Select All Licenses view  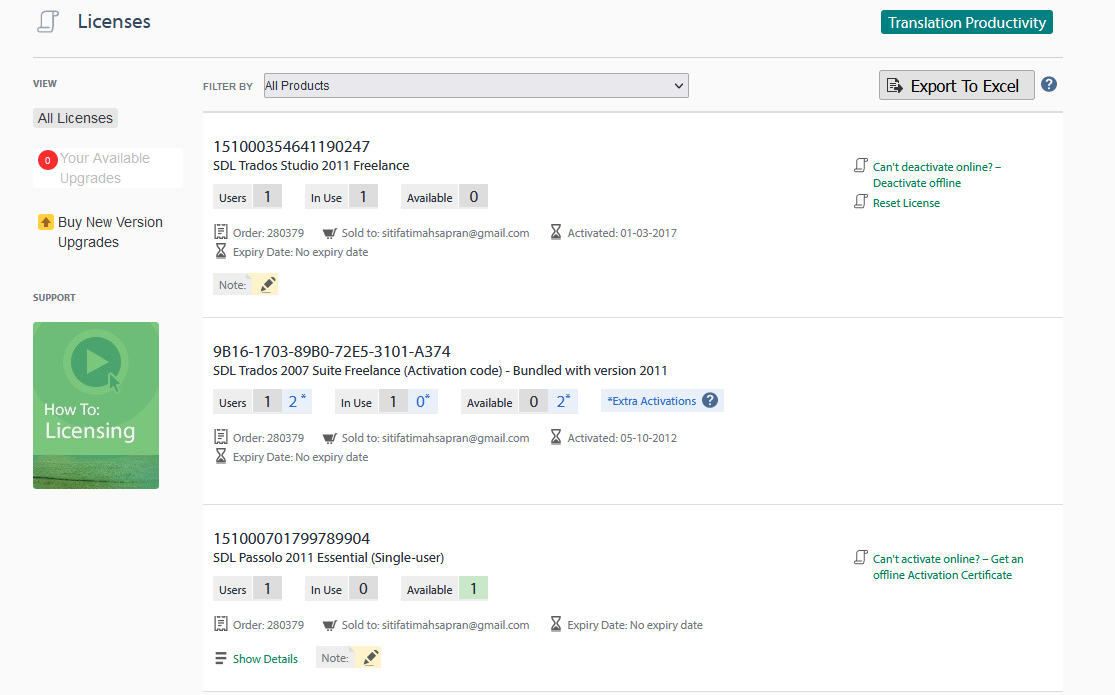tap(75, 118)
